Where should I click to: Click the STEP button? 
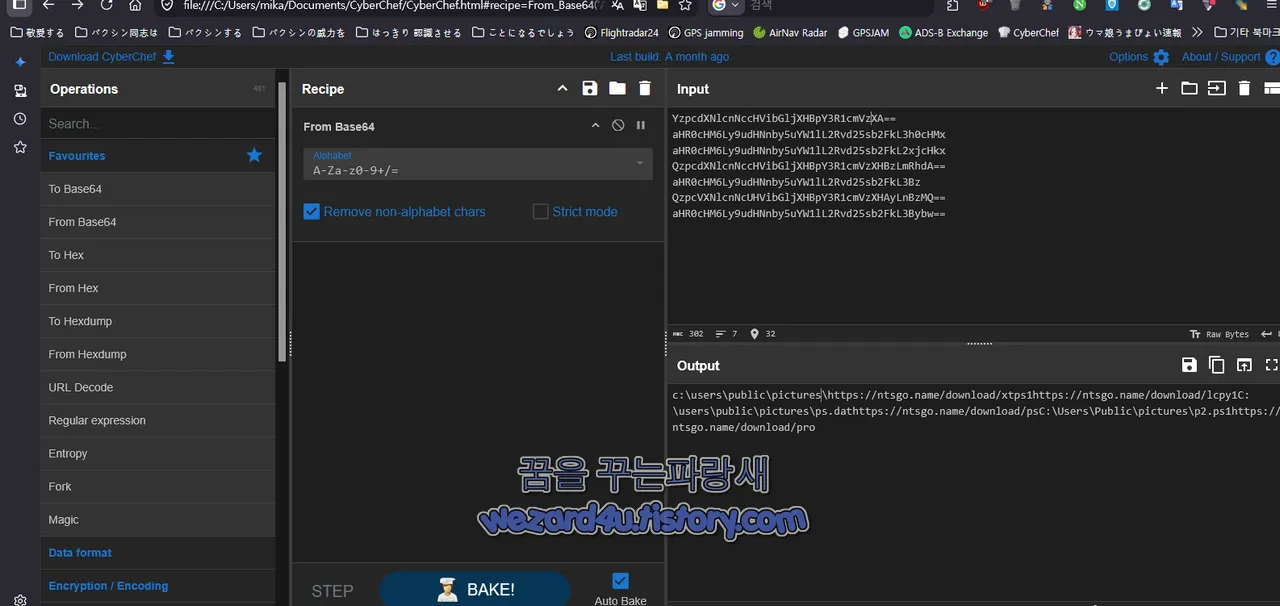(332, 591)
